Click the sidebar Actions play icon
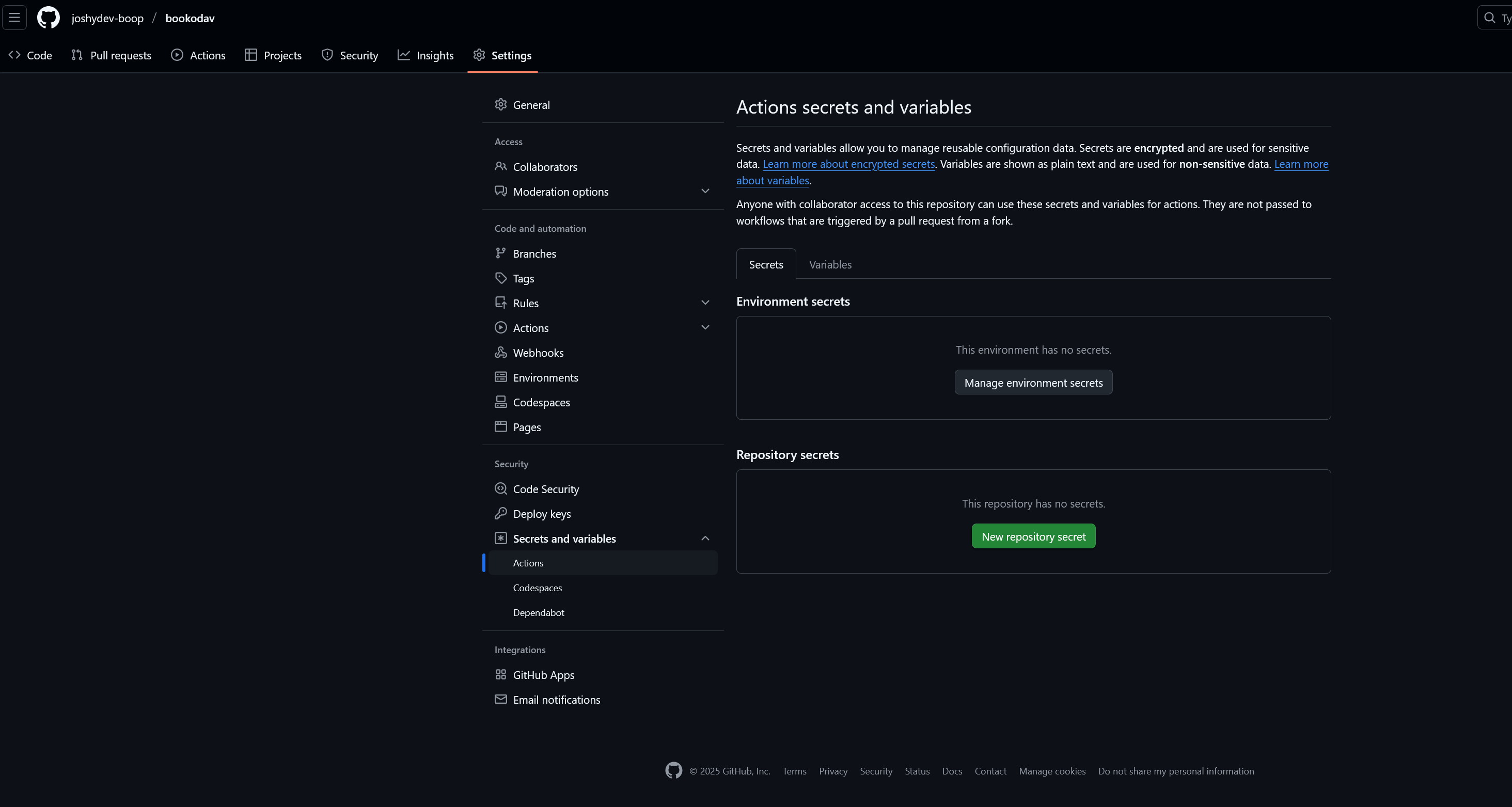This screenshot has height=807, width=1512. (x=500, y=327)
